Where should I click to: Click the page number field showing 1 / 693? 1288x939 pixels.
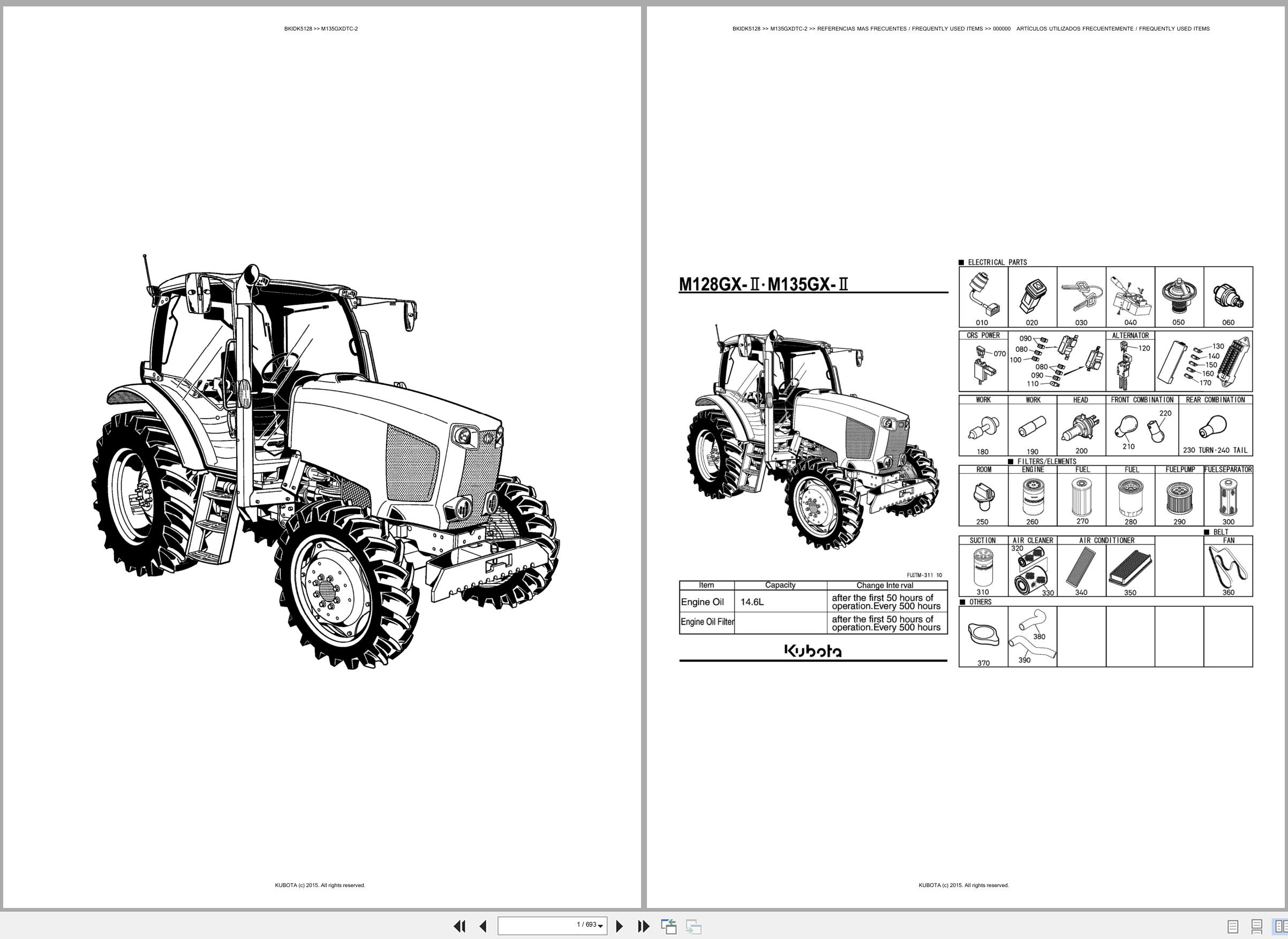(552, 926)
